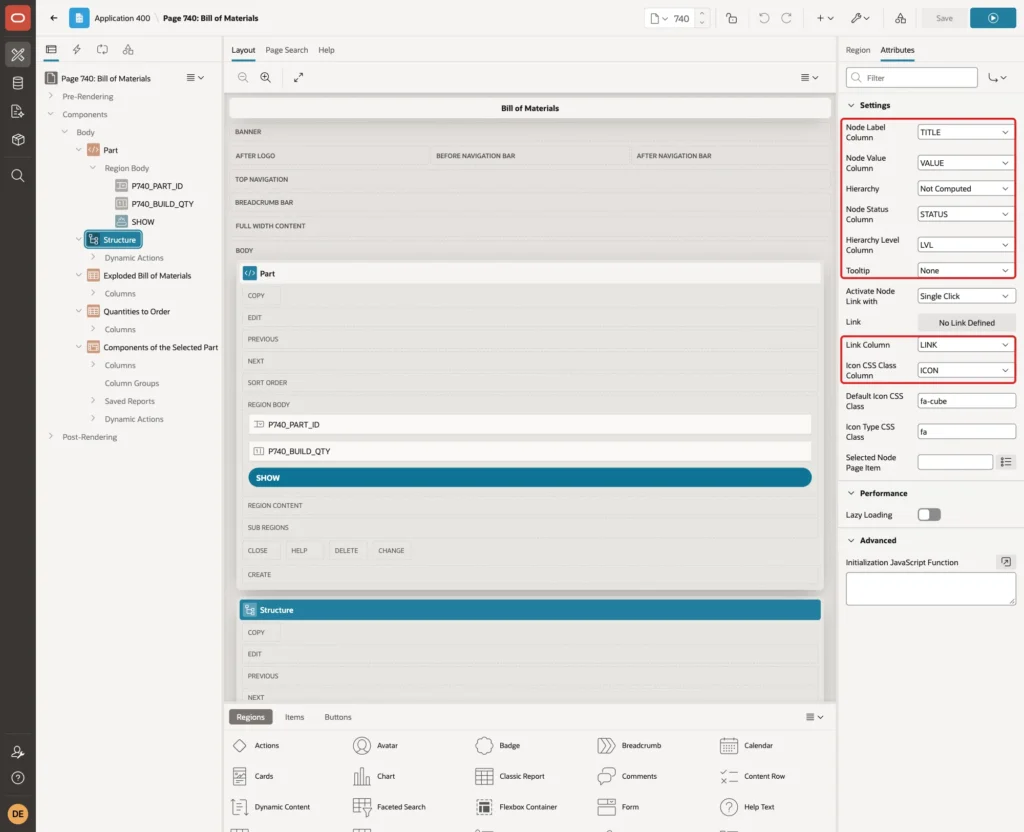Open the user account DE avatar
Image resolution: width=1024 pixels, height=832 pixels.
pyautogui.click(x=18, y=814)
